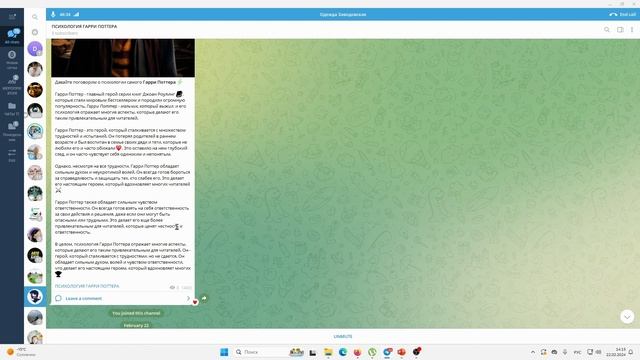This screenshot has width=640, height=360.
Task: Launch Microsoft Edge from the taskbar
Action: pos(343,352)
